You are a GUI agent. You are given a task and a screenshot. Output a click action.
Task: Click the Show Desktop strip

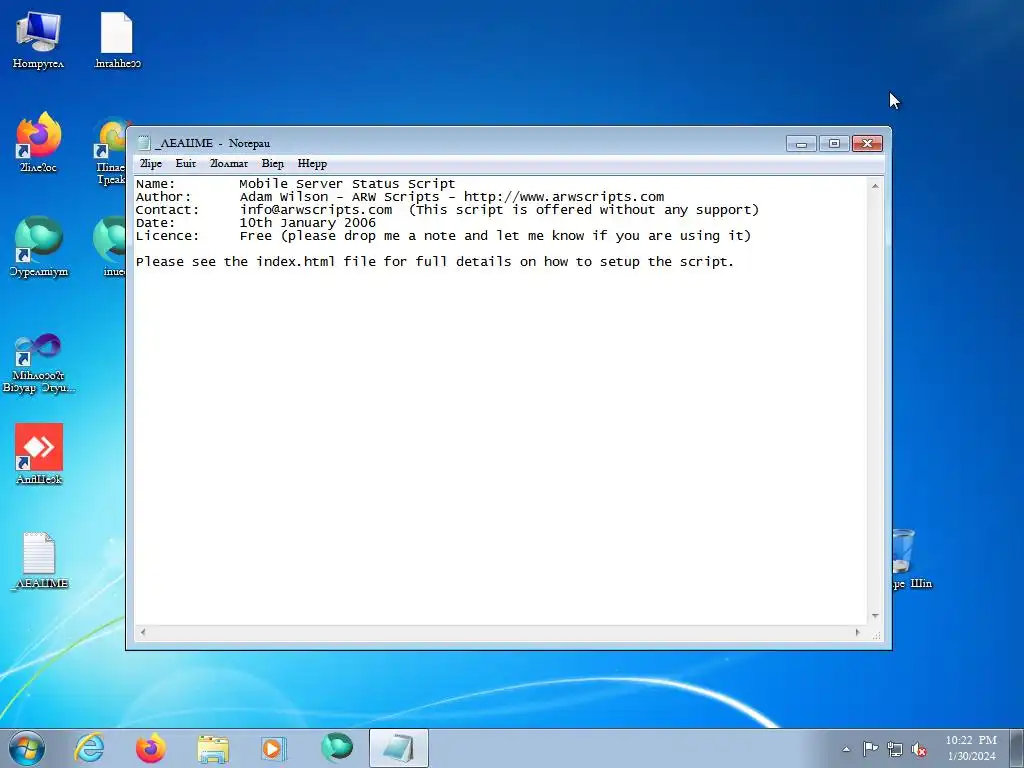pyautogui.click(x=1017, y=748)
